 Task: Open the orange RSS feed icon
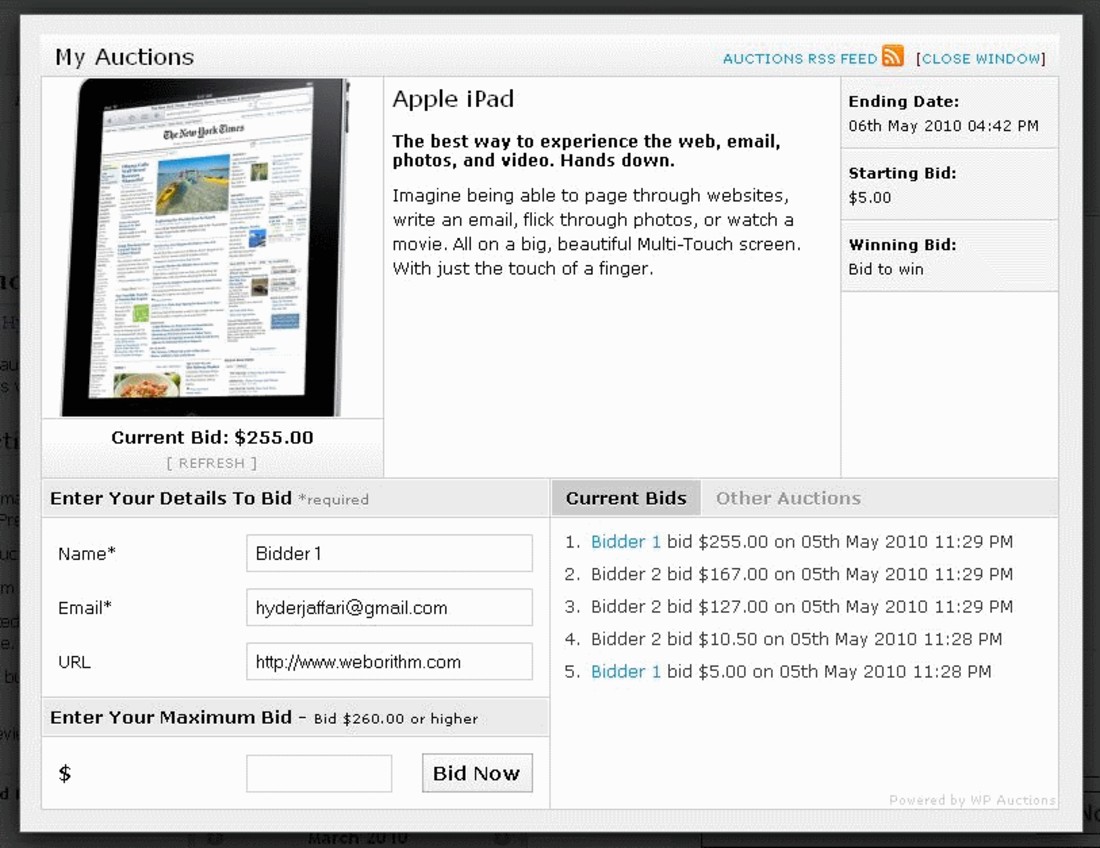click(x=892, y=55)
